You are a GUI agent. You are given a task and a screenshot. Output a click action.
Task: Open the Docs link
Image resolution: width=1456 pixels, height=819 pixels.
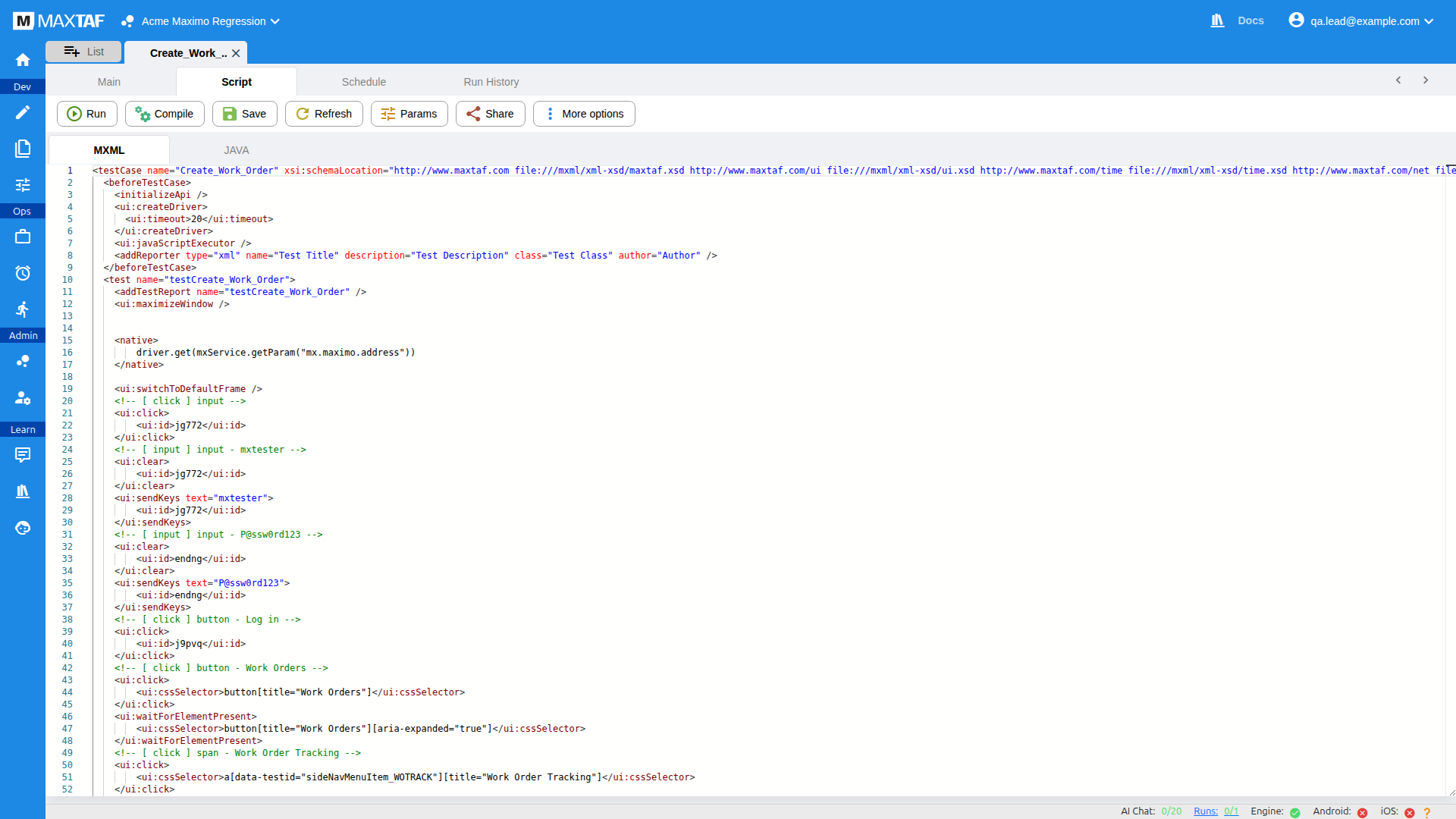pyautogui.click(x=1250, y=20)
